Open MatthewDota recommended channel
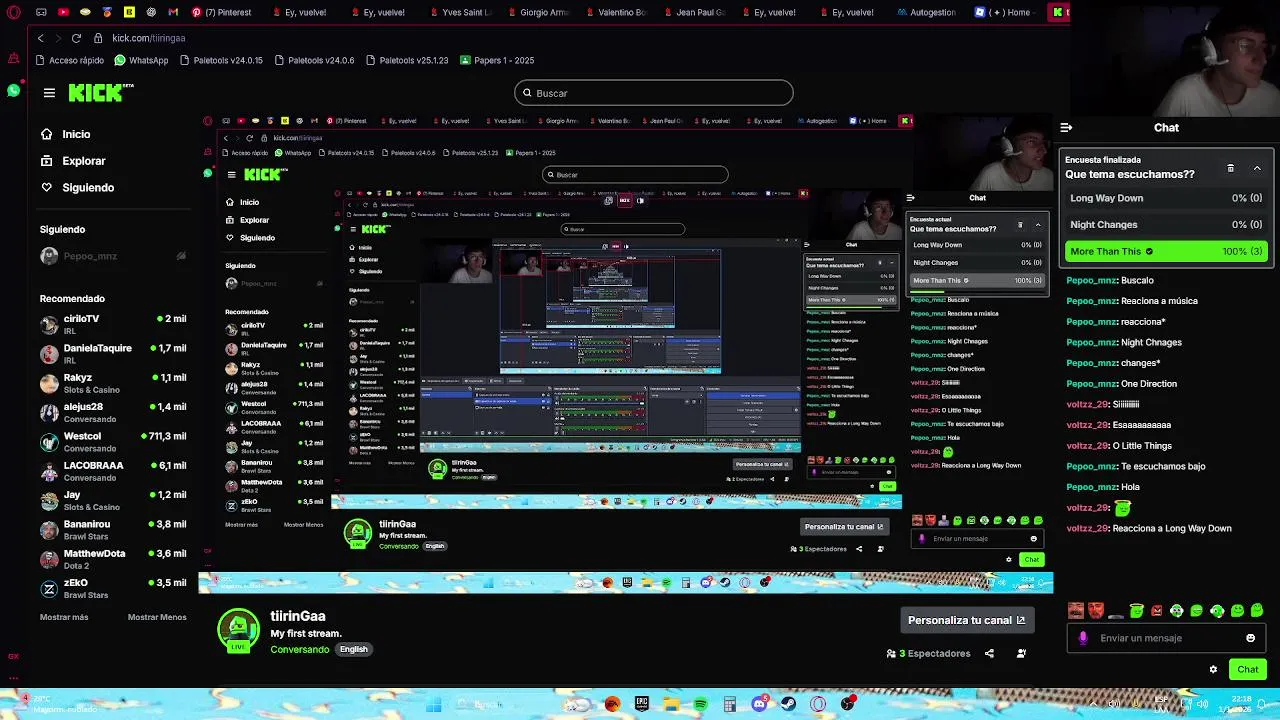This screenshot has height=720, width=1280. [x=113, y=558]
